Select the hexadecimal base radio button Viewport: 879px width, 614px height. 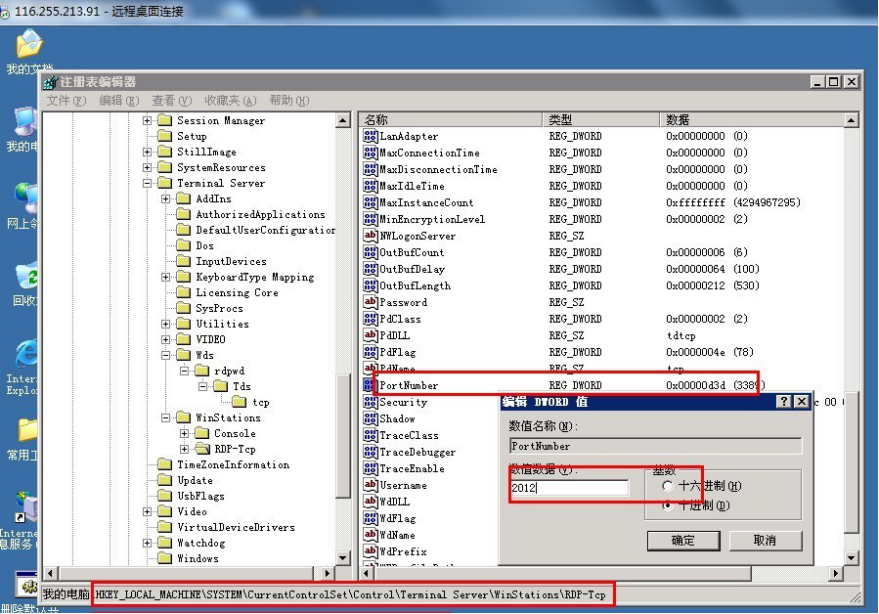coord(667,486)
